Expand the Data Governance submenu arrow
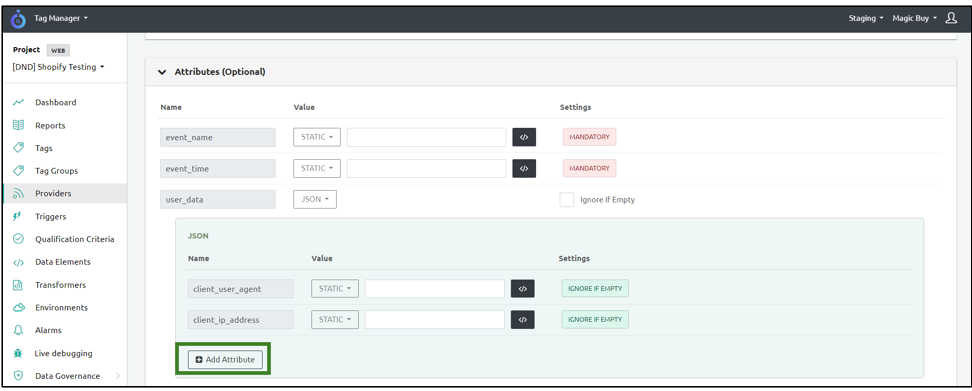972x391 pixels. [118, 376]
